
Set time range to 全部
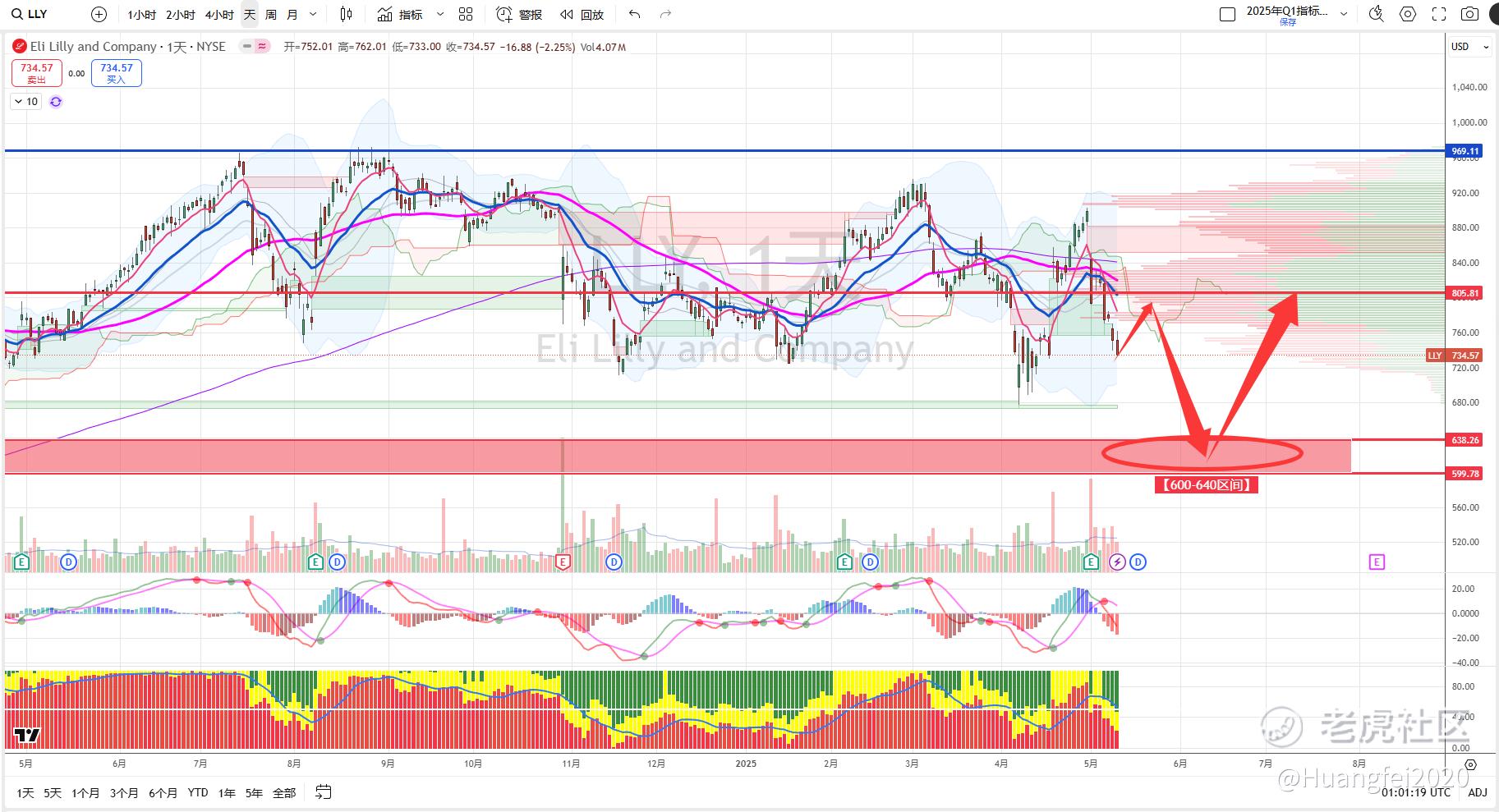pyautogui.click(x=284, y=792)
